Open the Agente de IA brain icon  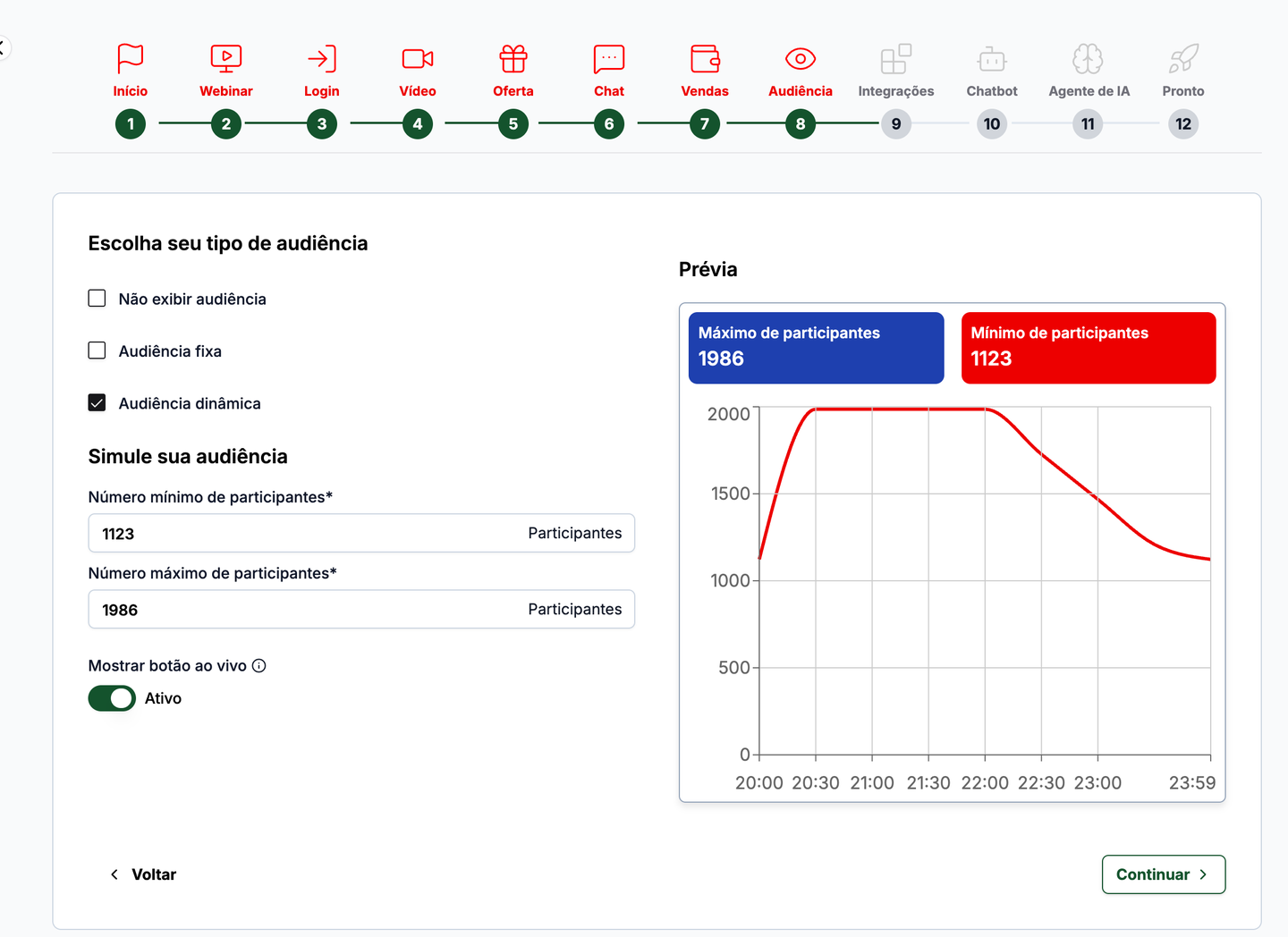pos(1088,58)
